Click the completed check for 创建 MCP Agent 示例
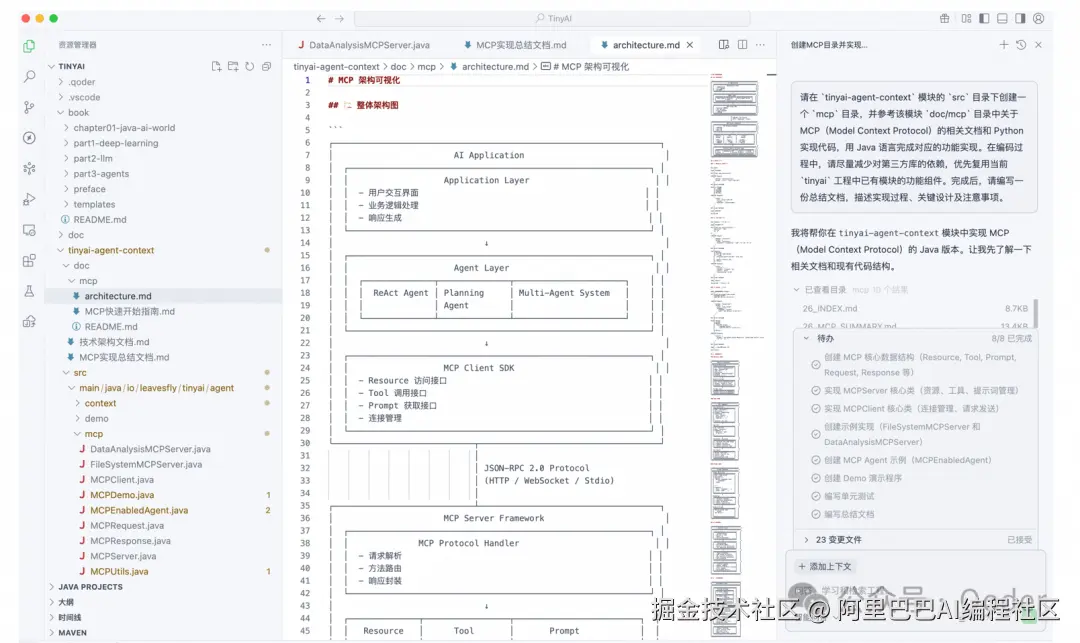This screenshot has width=1080, height=643. (816, 460)
